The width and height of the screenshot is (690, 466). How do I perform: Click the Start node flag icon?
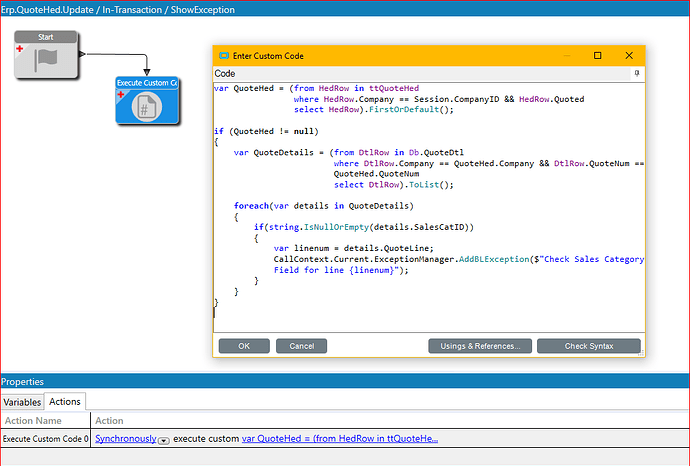click(46, 60)
